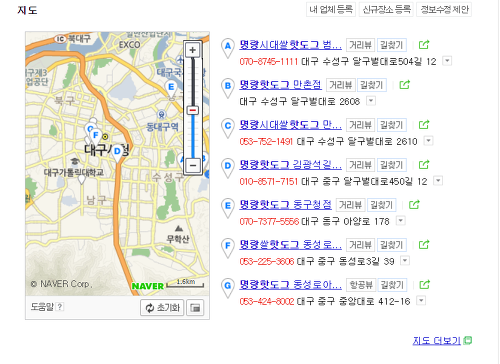This screenshot has width=500, height=364.
Task: Open 명랑시대쌀핫도그 범... link in row A
Action: pyautogui.click(x=290, y=45)
